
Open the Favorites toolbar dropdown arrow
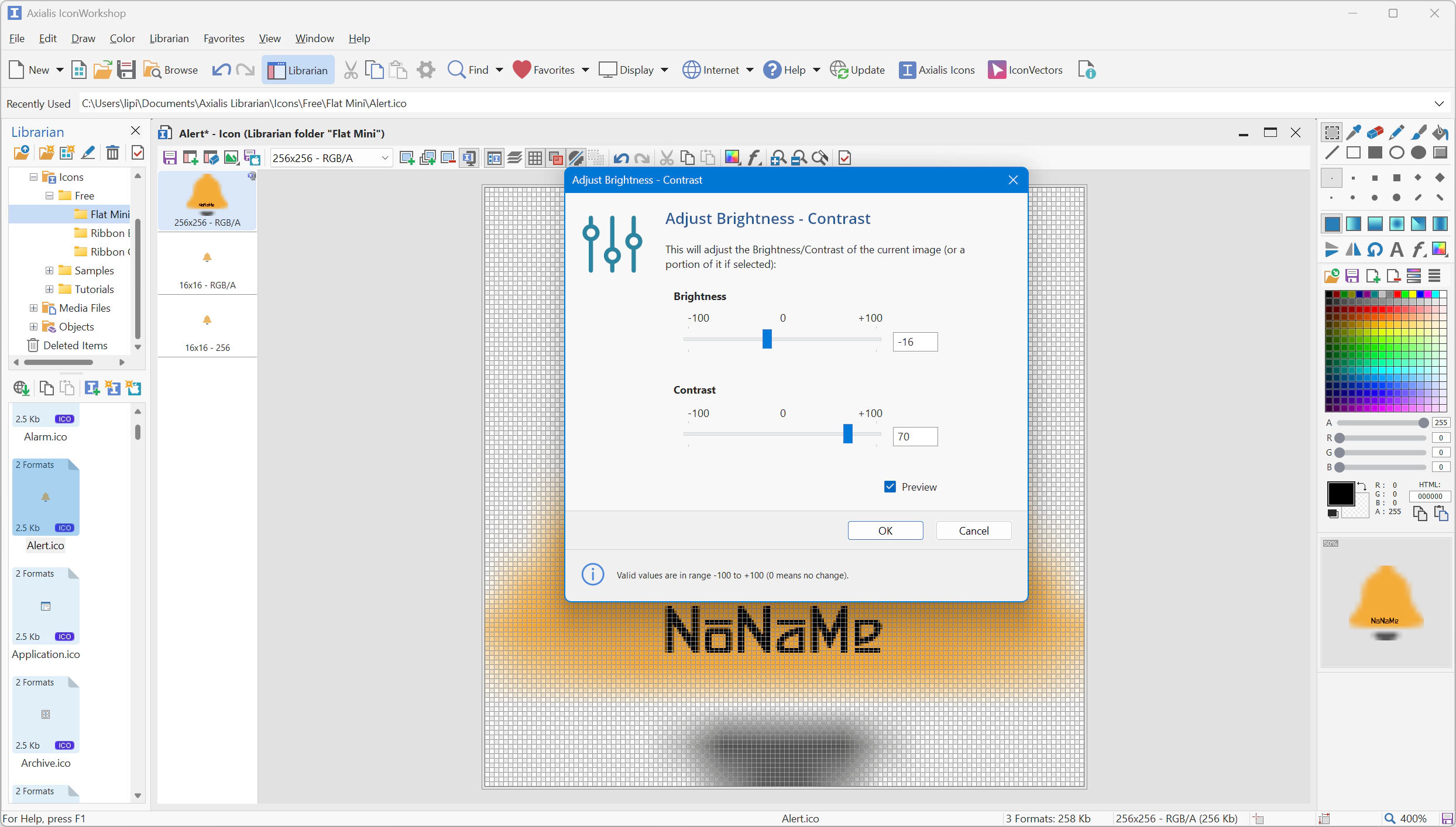point(585,70)
